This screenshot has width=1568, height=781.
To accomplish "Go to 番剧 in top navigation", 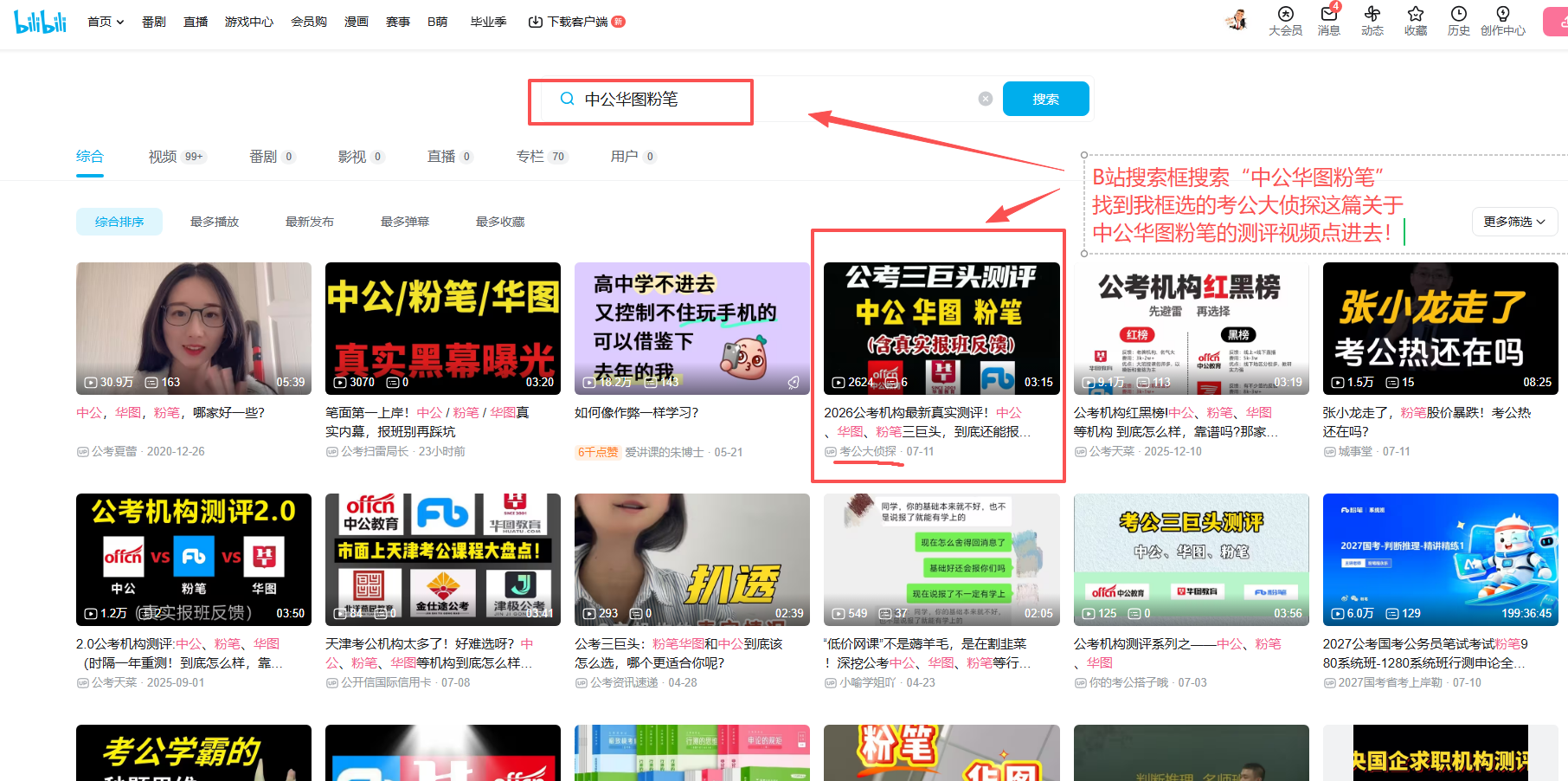I will [x=154, y=22].
